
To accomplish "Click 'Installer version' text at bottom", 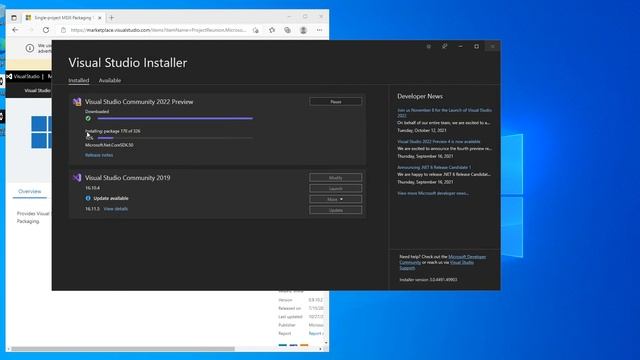I will [428, 280].
